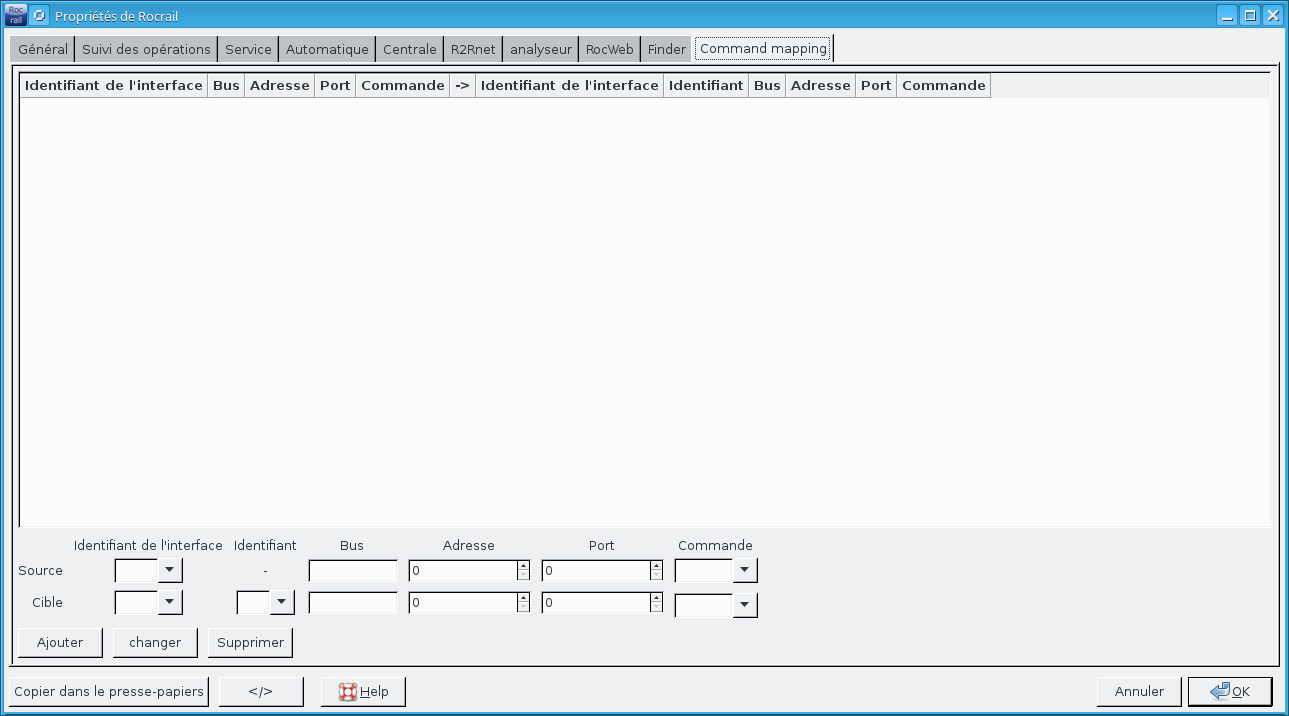Click the Rocrail app icon in title bar
This screenshot has height=716, width=1289.
tap(16, 16)
